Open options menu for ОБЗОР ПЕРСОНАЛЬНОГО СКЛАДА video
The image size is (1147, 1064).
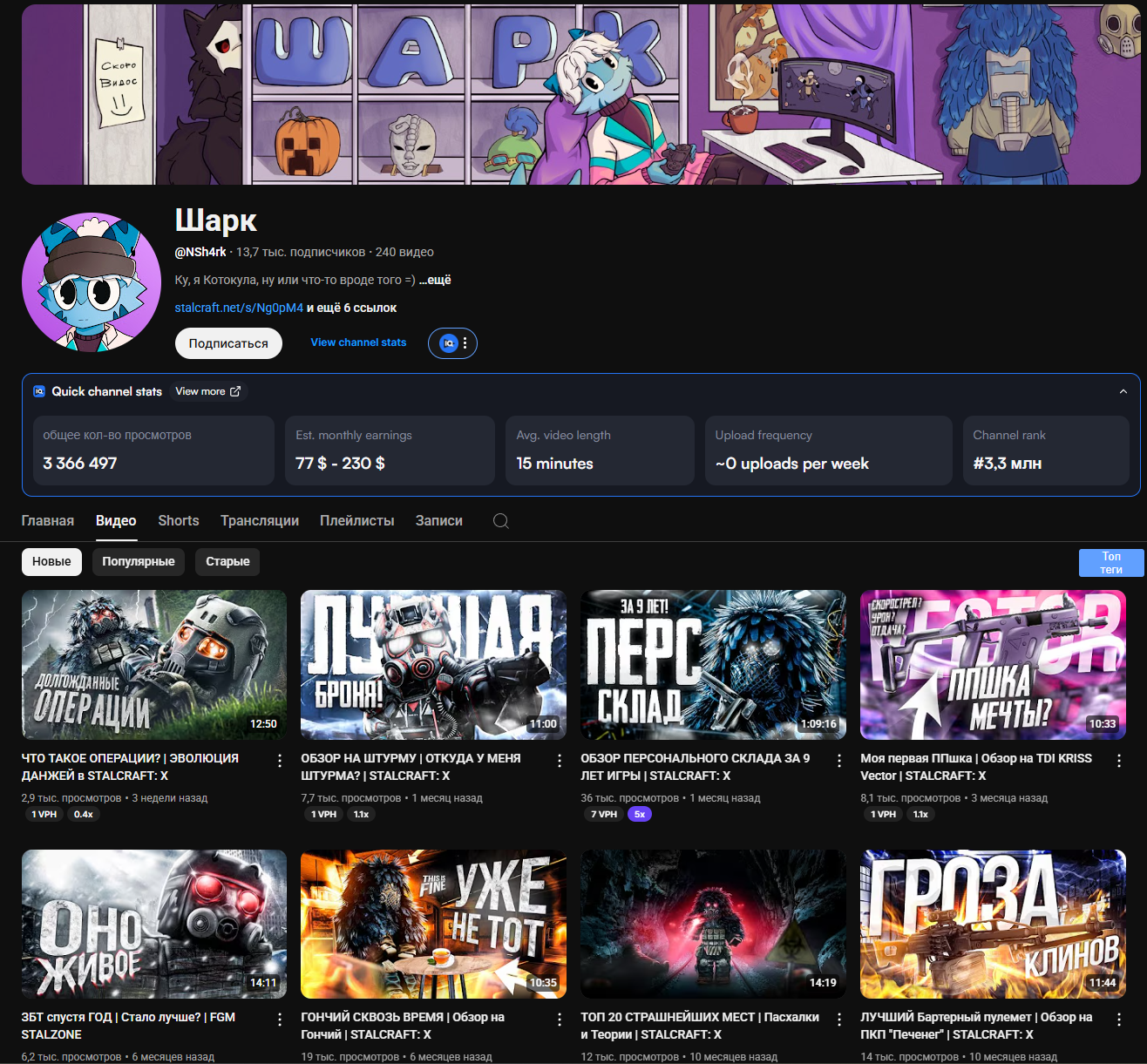click(839, 761)
